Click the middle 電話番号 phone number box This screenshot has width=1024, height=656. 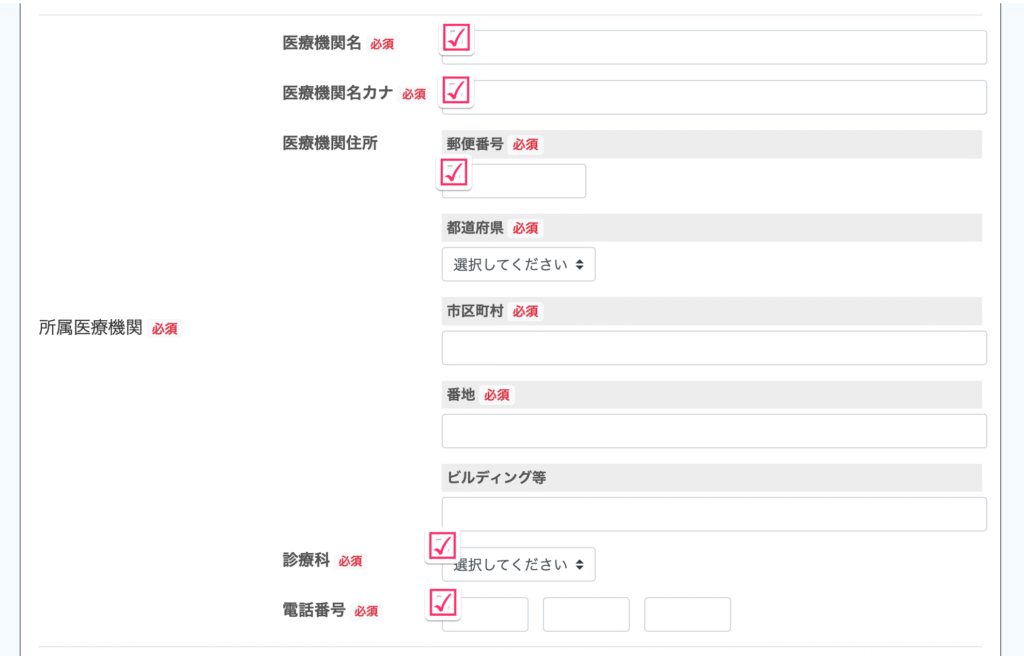pyautogui.click(x=586, y=615)
